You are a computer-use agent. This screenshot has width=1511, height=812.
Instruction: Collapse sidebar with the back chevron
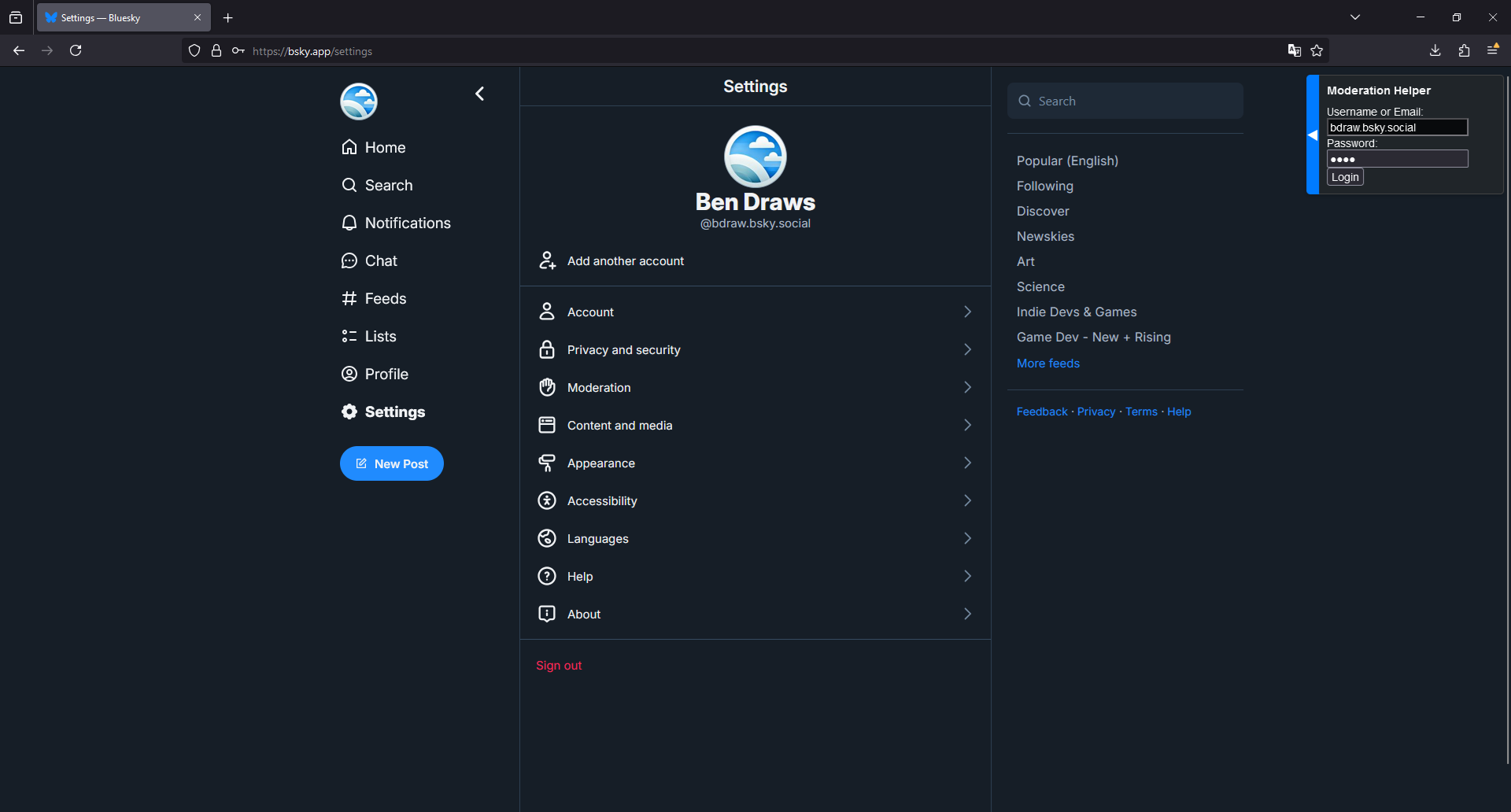pos(479,94)
